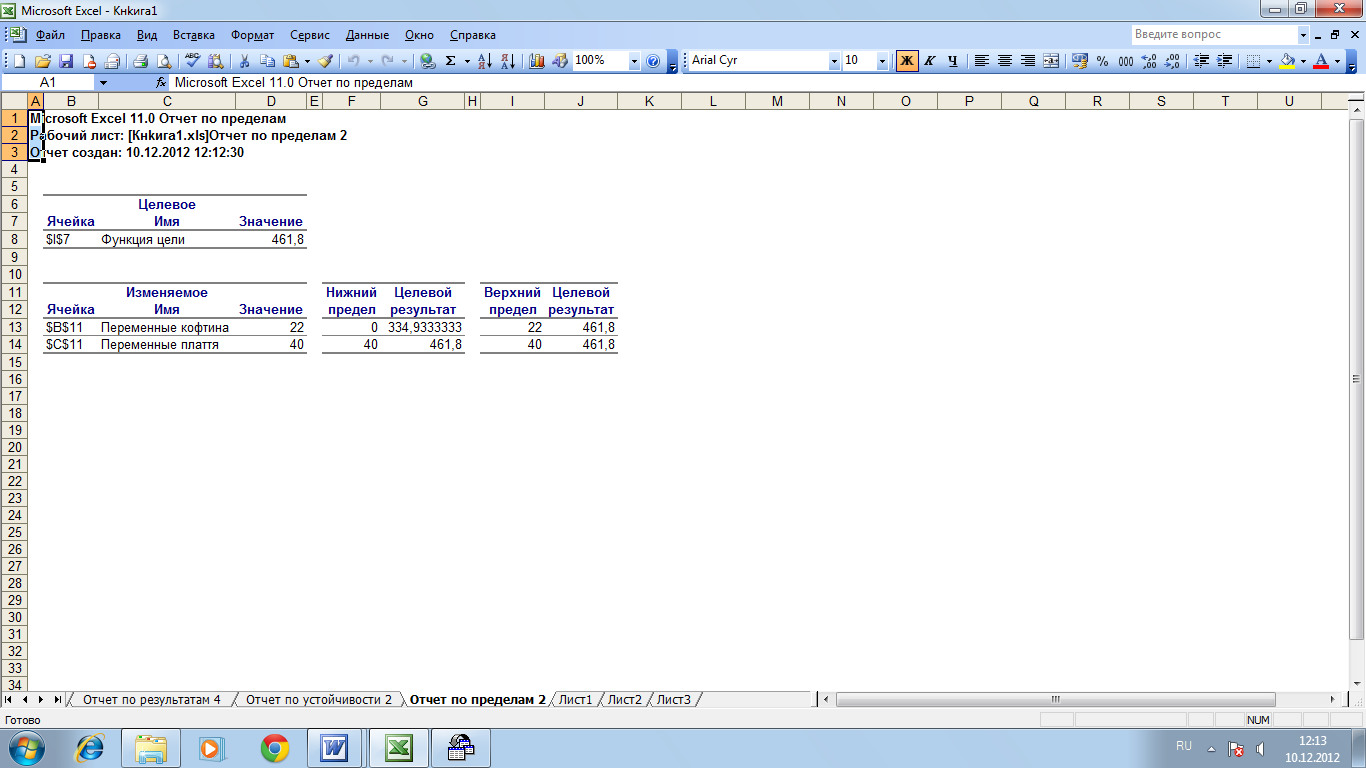The image size is (1366, 768).
Task: Activate the Format Painter brush
Action: (325, 61)
